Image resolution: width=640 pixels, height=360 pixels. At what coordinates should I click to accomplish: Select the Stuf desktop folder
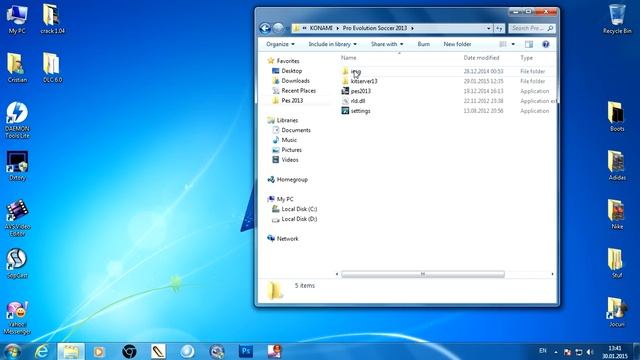coord(617,264)
